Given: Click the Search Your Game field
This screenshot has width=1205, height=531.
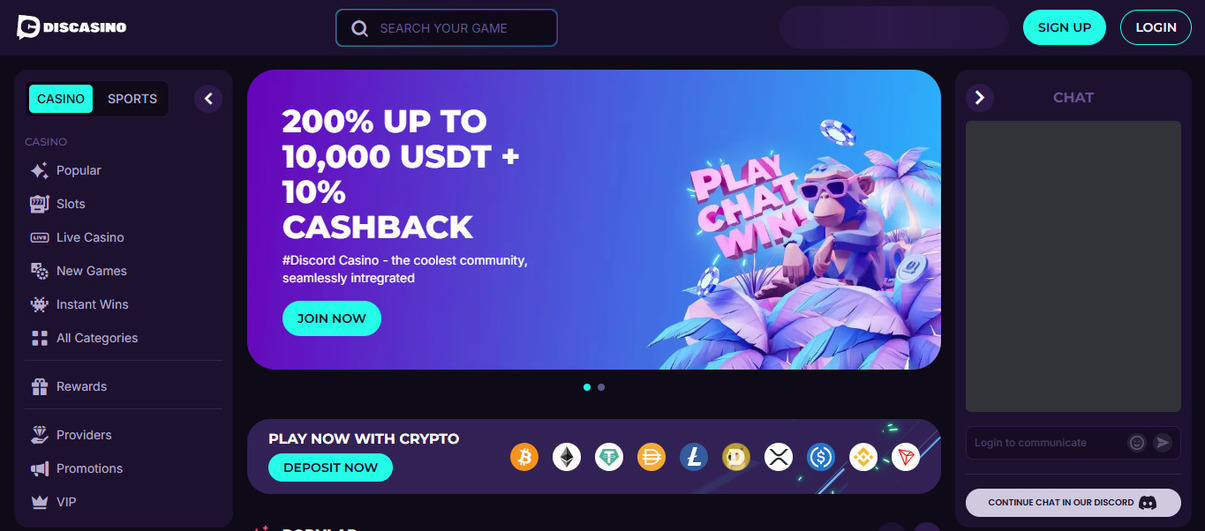Looking at the screenshot, I should [446, 28].
